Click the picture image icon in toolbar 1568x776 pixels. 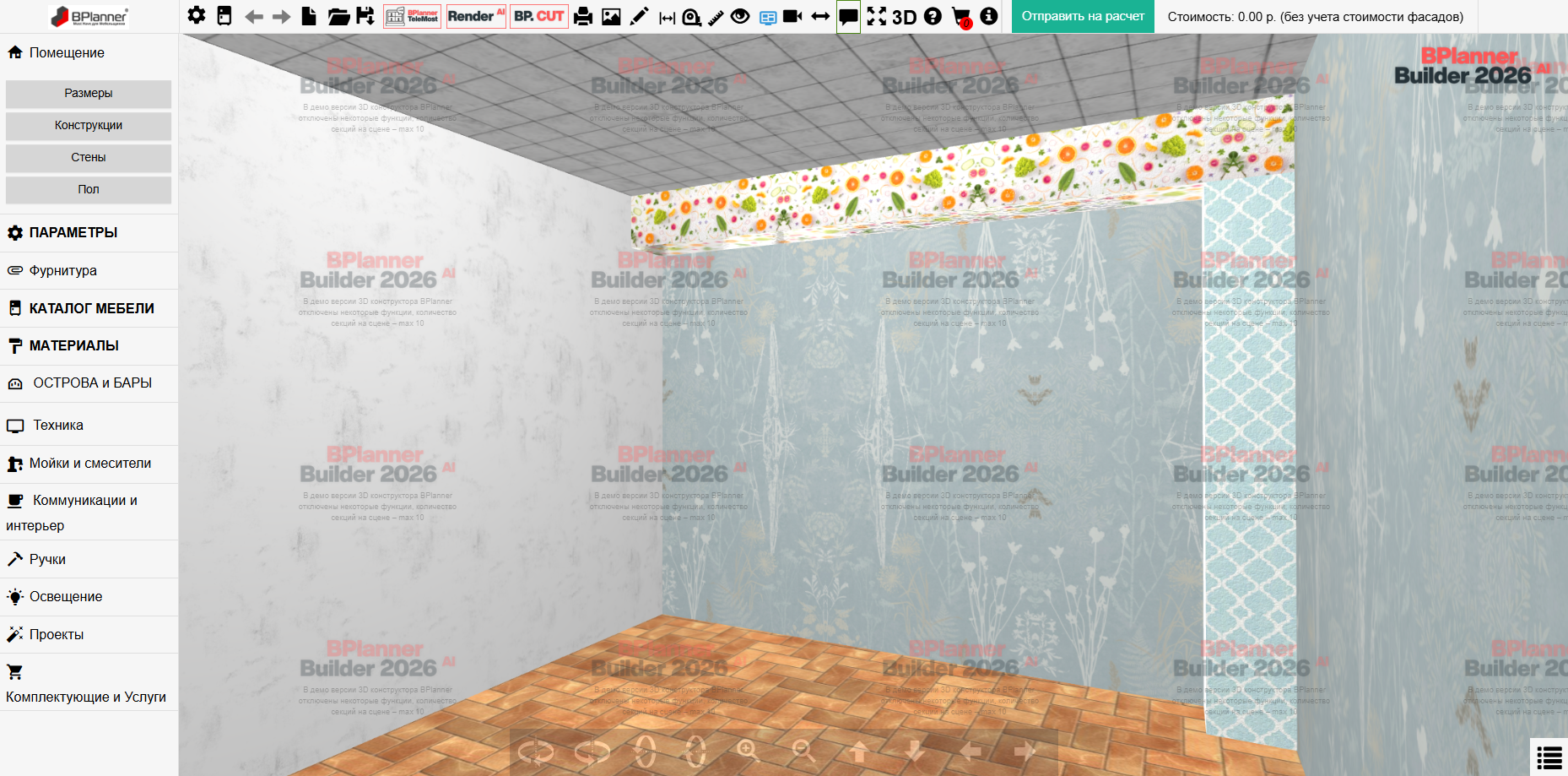pyautogui.click(x=612, y=16)
